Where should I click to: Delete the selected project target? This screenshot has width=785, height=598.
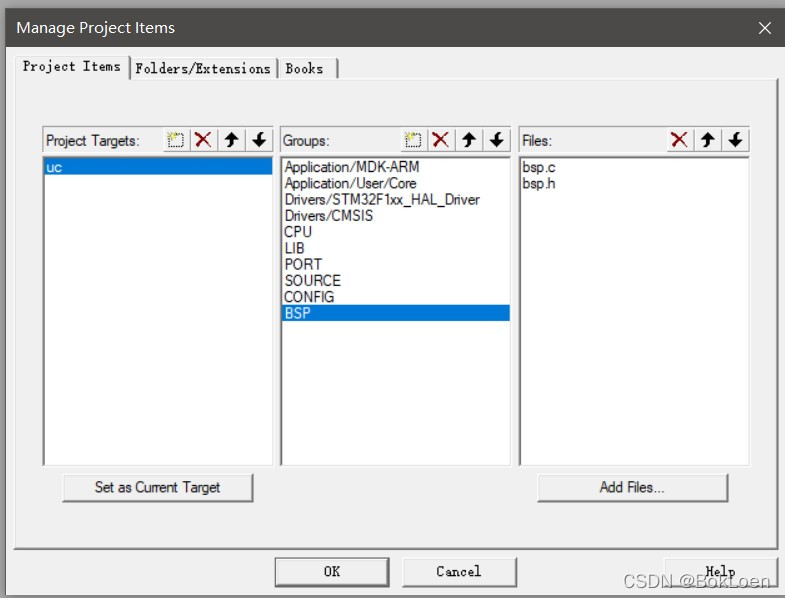(203, 140)
